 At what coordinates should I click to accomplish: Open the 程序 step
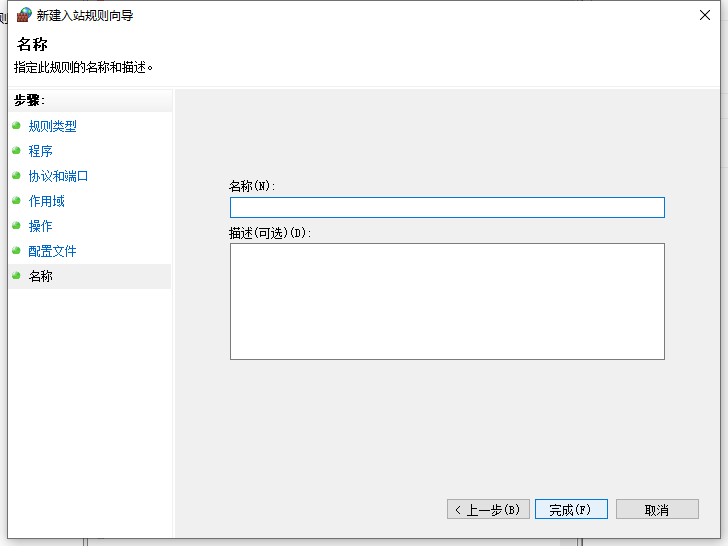40,151
